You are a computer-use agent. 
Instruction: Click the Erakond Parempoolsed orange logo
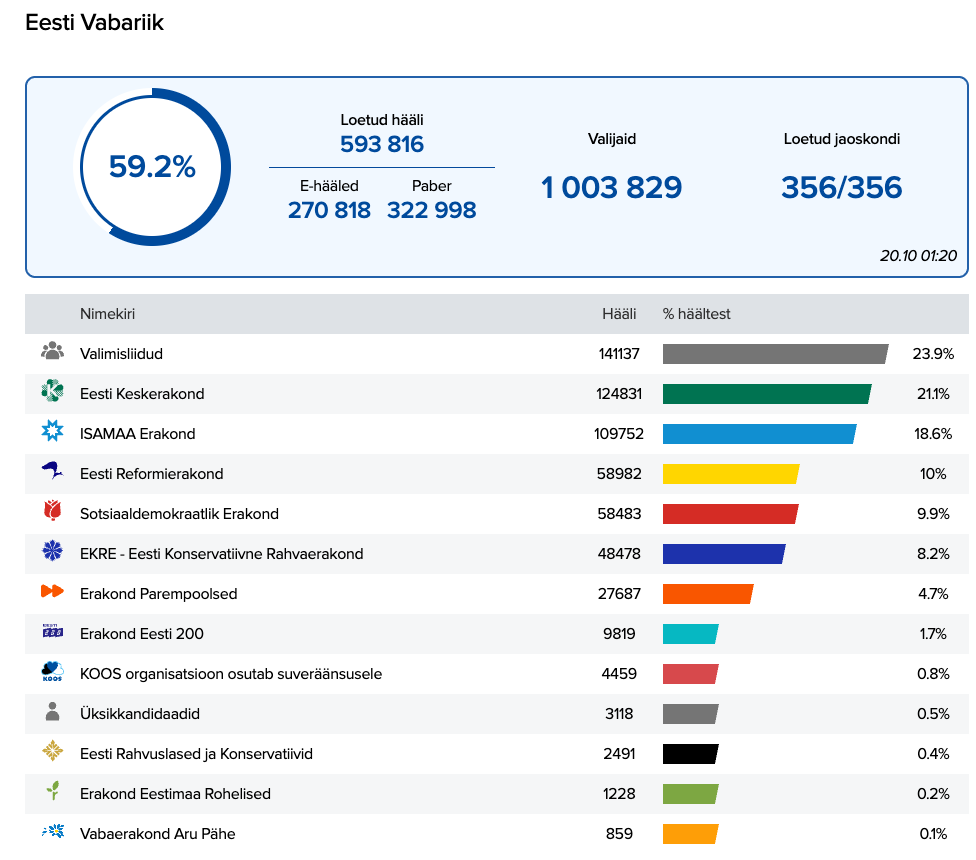[x=52, y=592]
